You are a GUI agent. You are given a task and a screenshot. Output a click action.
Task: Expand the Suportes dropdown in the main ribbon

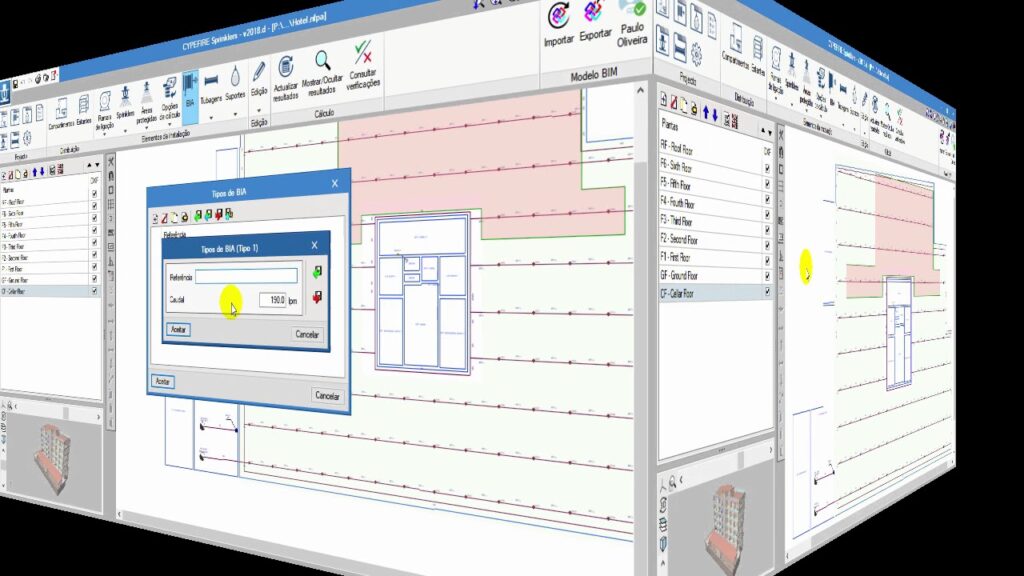[236, 114]
